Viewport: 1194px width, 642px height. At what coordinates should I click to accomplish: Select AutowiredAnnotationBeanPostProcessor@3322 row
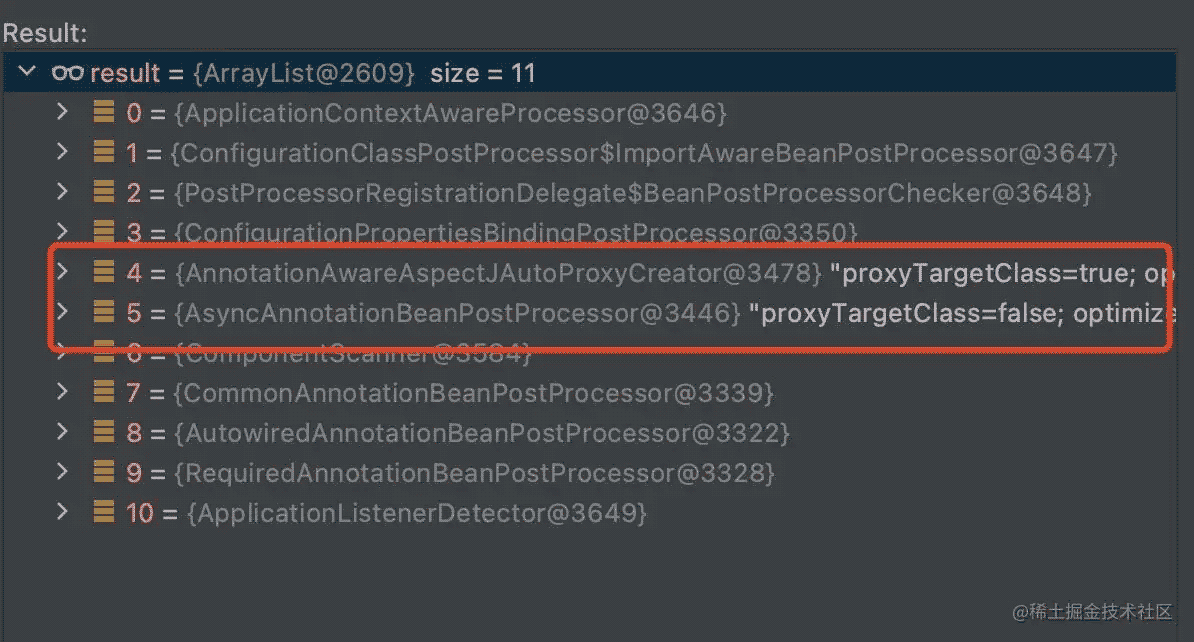pyautogui.click(x=589, y=433)
